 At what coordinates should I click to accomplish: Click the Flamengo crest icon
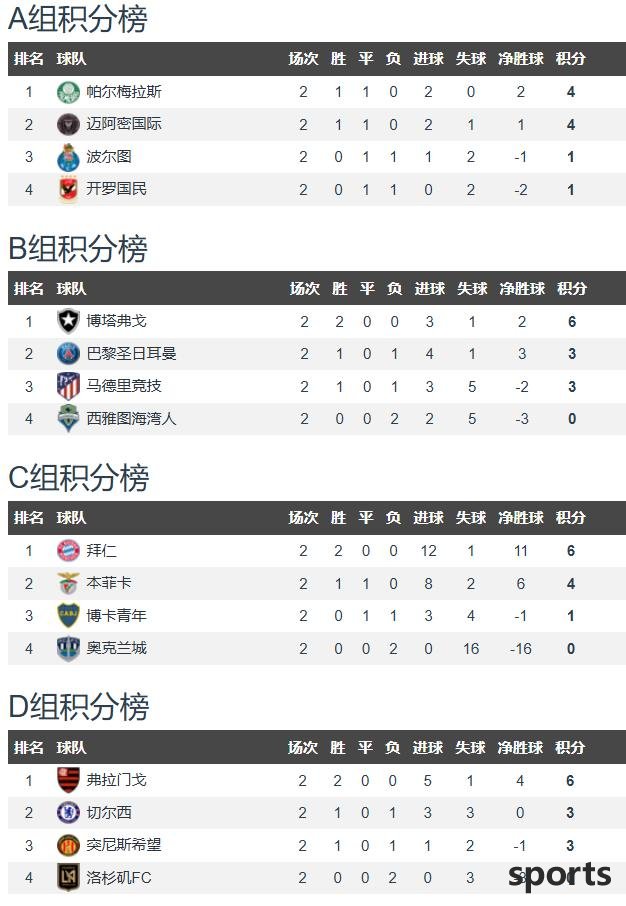[68, 780]
